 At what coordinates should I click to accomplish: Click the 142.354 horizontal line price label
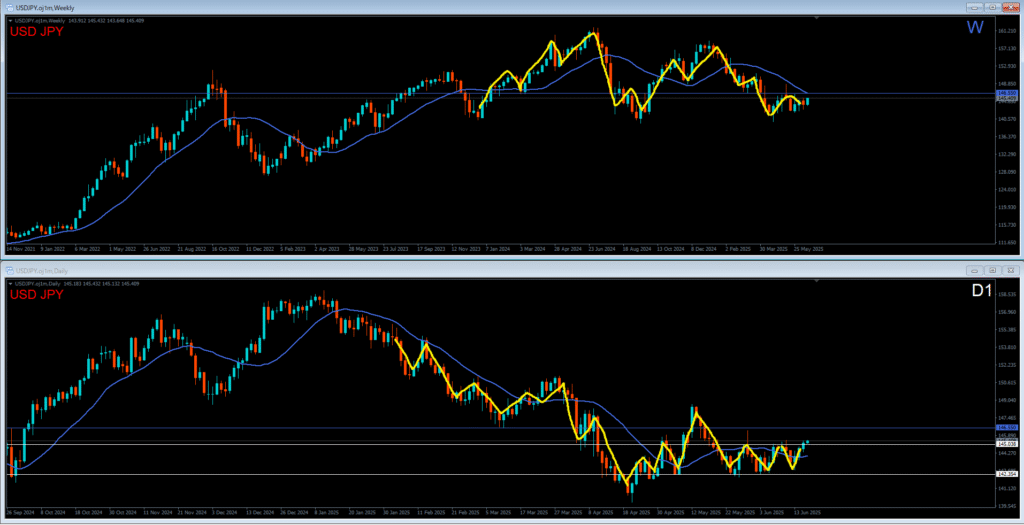click(x=1008, y=474)
